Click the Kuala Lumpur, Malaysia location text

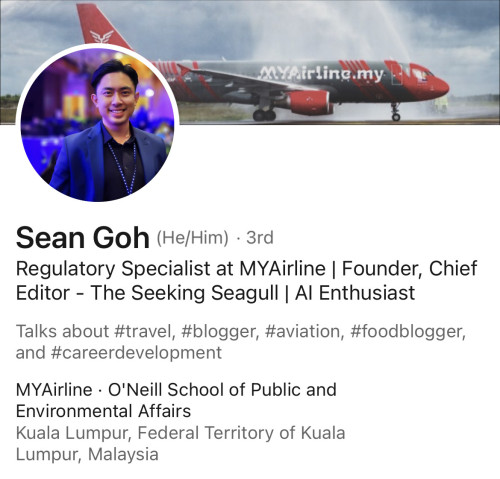(x=180, y=444)
